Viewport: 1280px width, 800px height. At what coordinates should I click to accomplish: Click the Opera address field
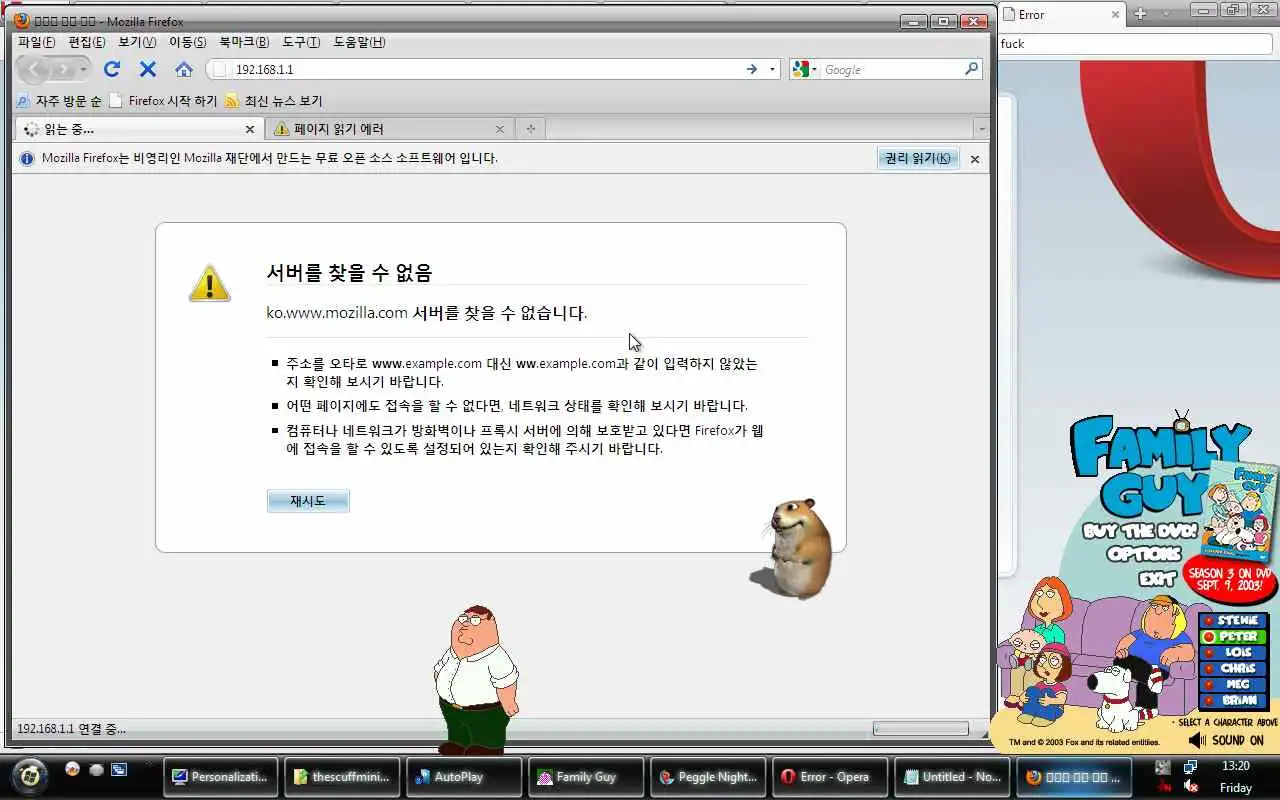click(1138, 43)
